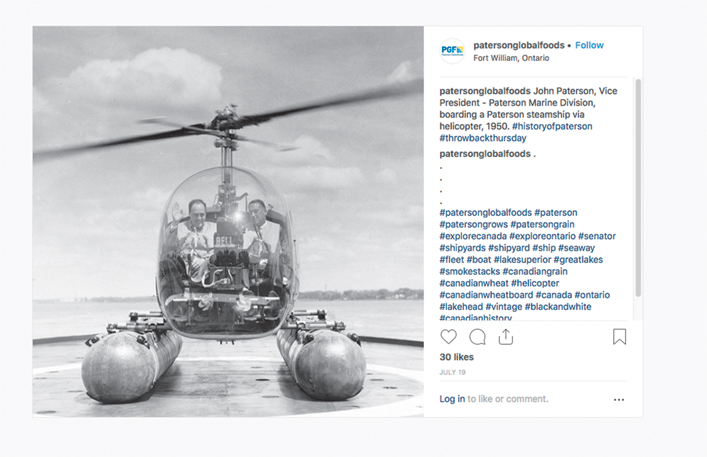Screen dimensions: 707x457
Task: Follow the patersonglobalfoods account
Action: pos(589,45)
